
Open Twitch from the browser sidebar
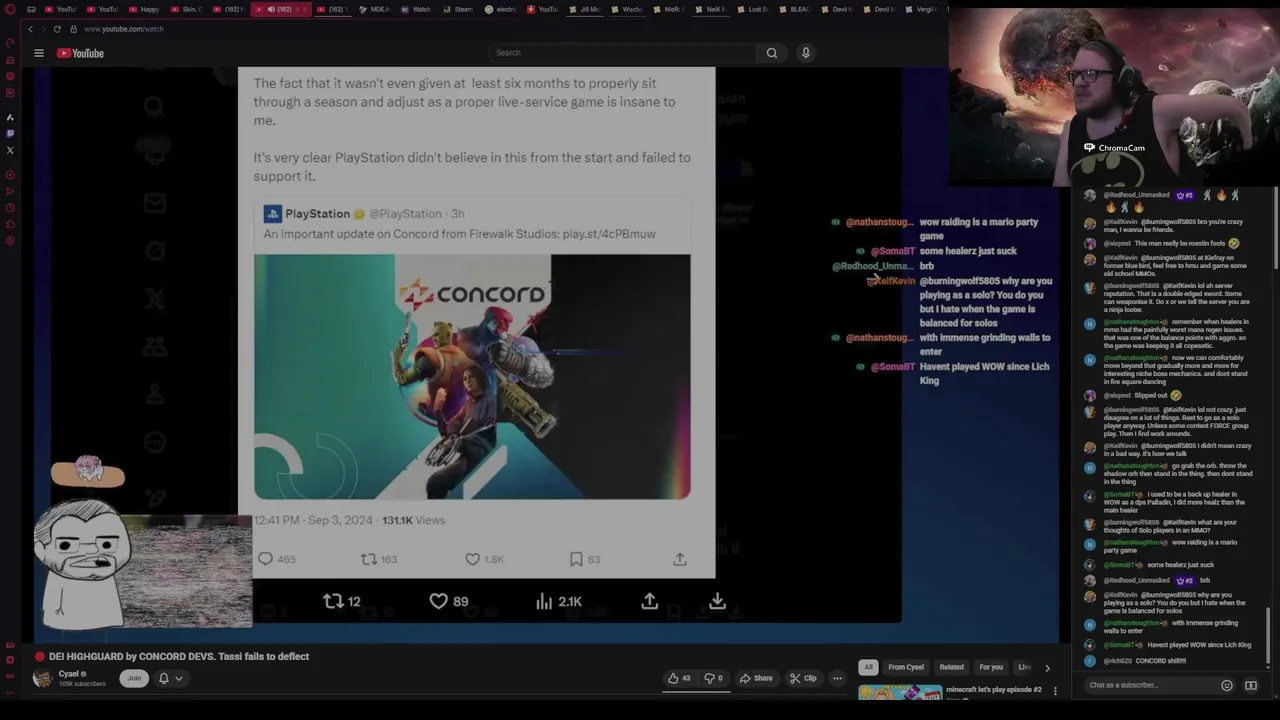click(10, 133)
